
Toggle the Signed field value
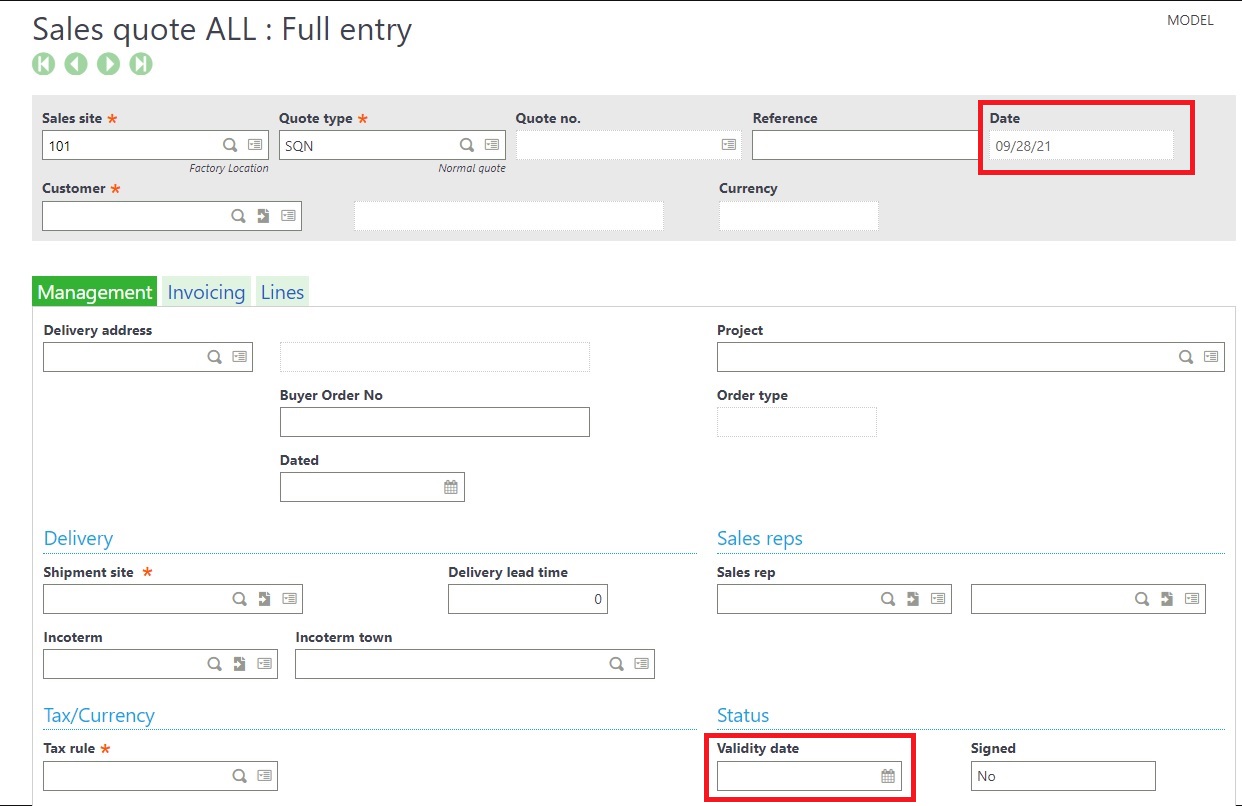(1062, 775)
